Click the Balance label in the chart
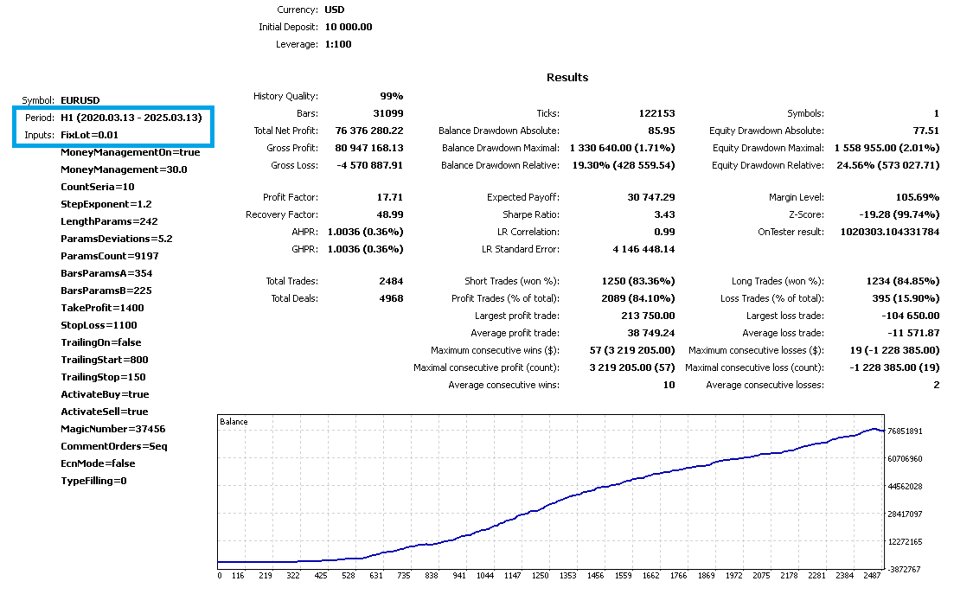 (x=234, y=422)
